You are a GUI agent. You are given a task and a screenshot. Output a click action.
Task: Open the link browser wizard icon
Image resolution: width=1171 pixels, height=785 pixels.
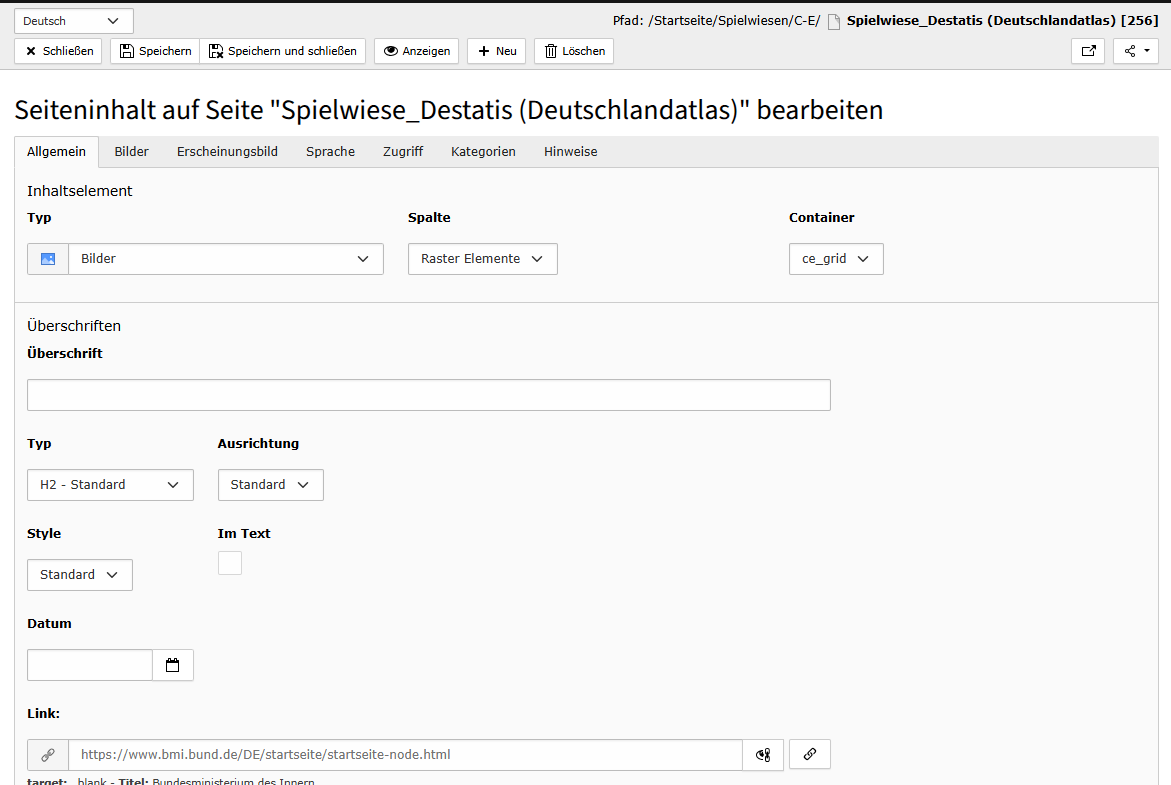(763, 755)
